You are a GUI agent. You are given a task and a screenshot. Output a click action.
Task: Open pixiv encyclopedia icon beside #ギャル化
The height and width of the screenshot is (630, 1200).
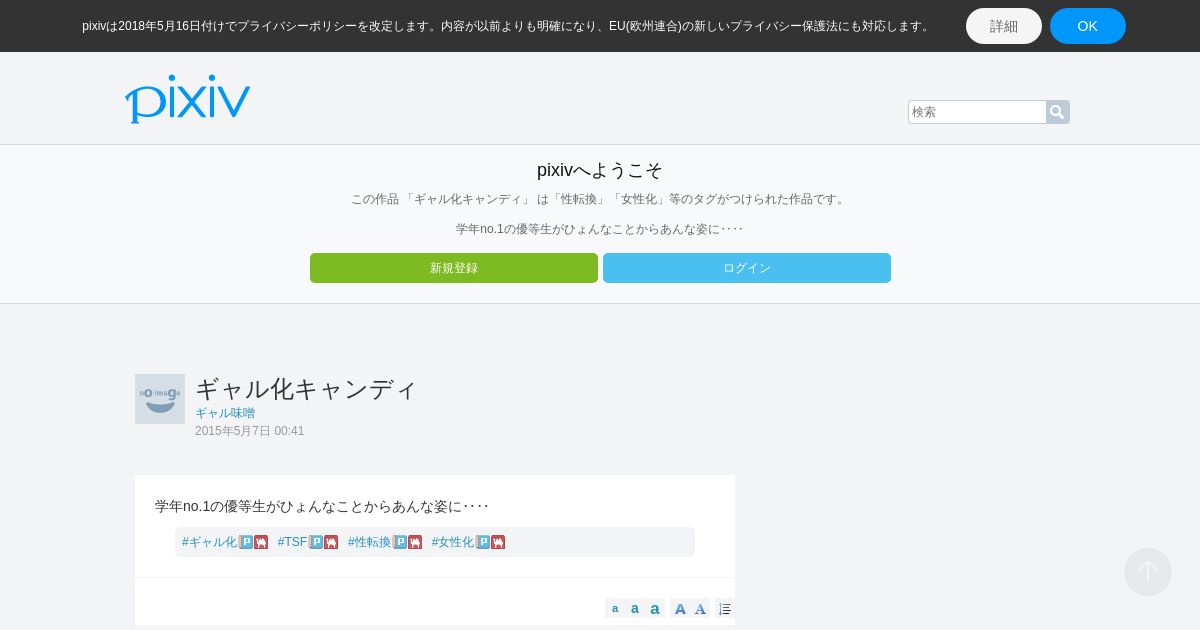[246, 542]
